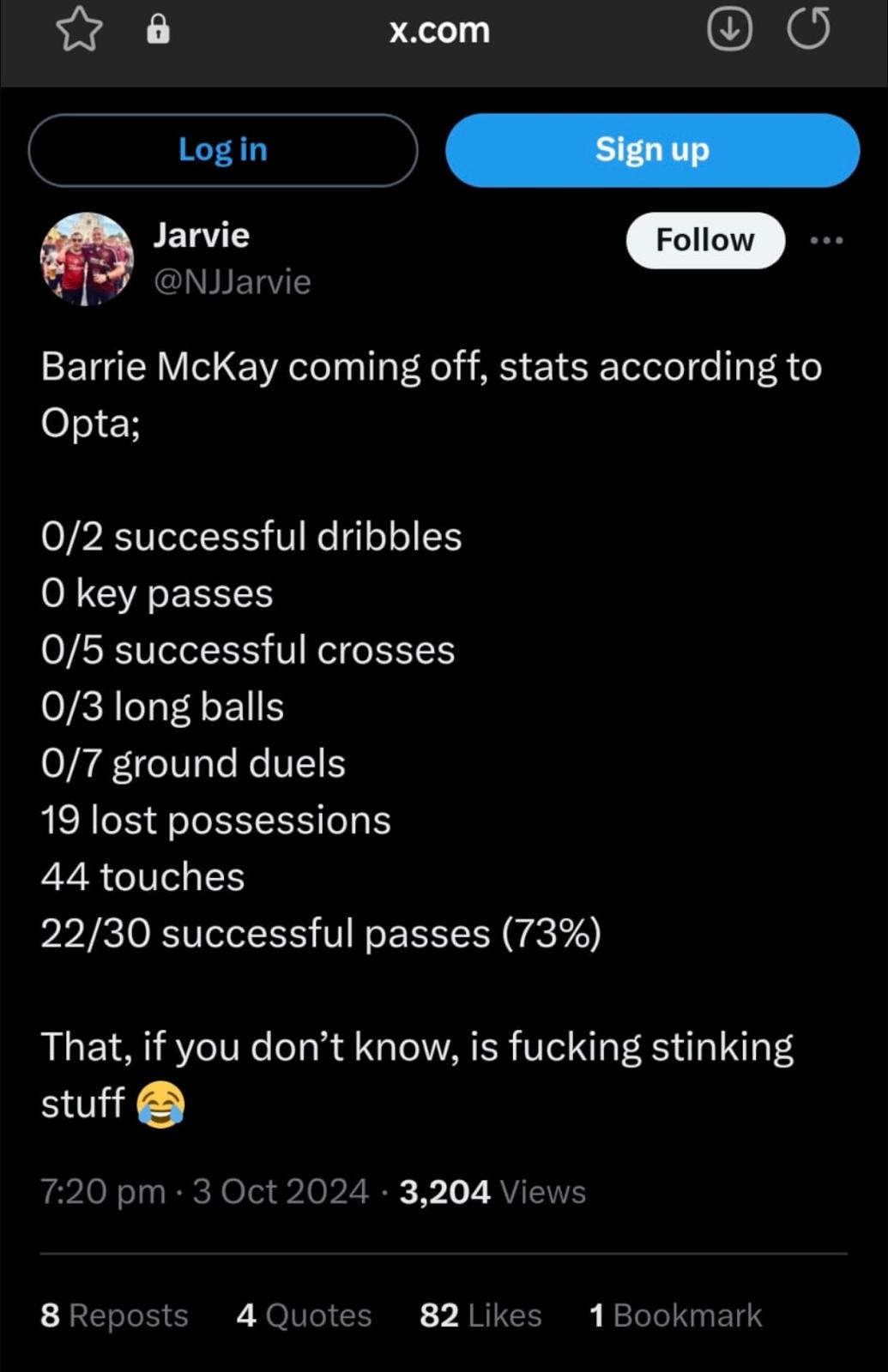The height and width of the screenshot is (1372, 888).
Task: Follow the Jarvie account
Action: (704, 240)
